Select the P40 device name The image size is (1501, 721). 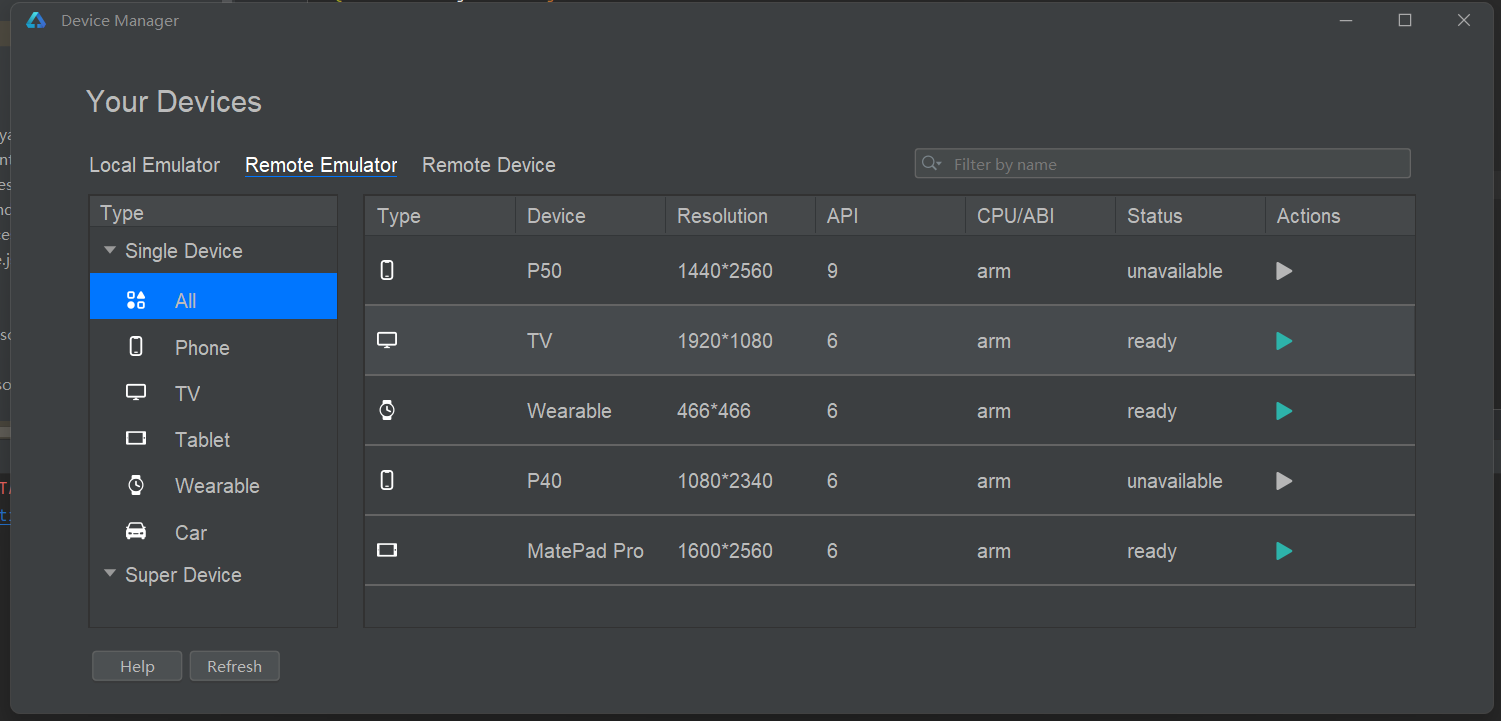544,481
